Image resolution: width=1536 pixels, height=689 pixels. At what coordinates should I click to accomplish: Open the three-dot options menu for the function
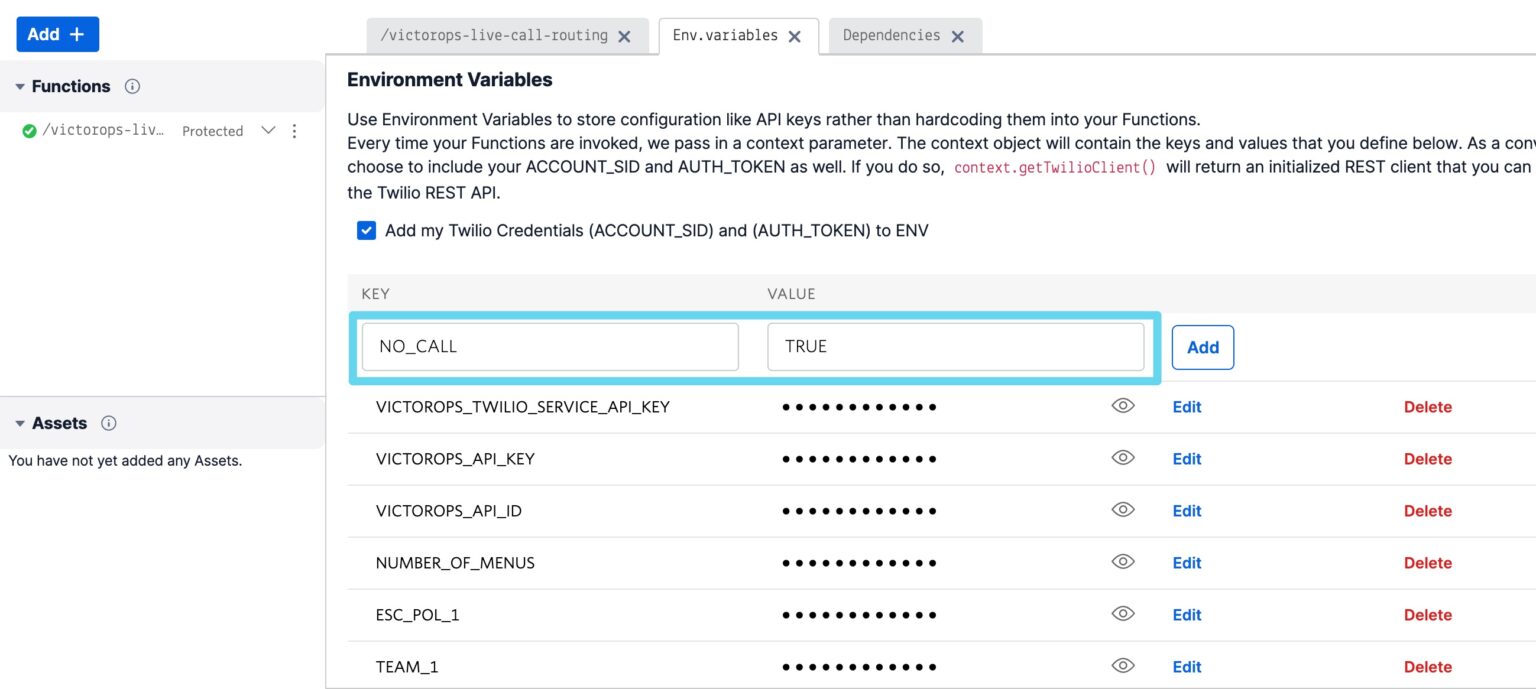pos(294,131)
